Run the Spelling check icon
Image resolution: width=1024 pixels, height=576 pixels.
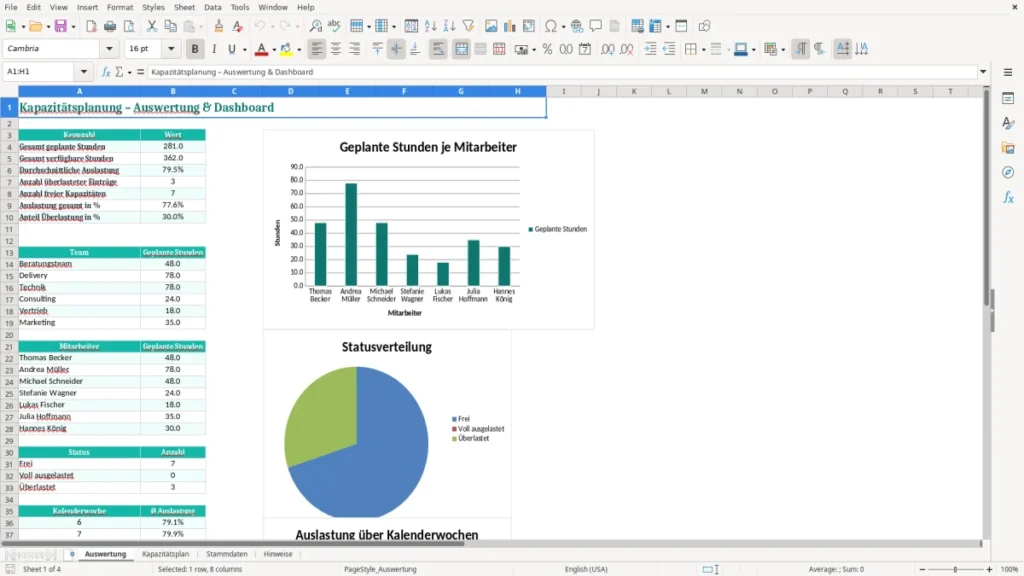click(x=334, y=26)
